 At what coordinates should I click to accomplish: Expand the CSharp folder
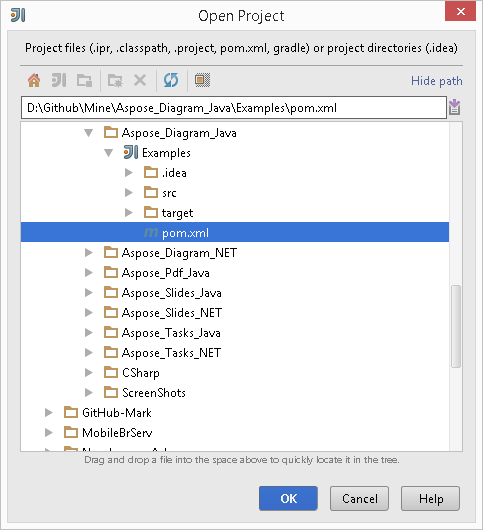tap(89, 372)
